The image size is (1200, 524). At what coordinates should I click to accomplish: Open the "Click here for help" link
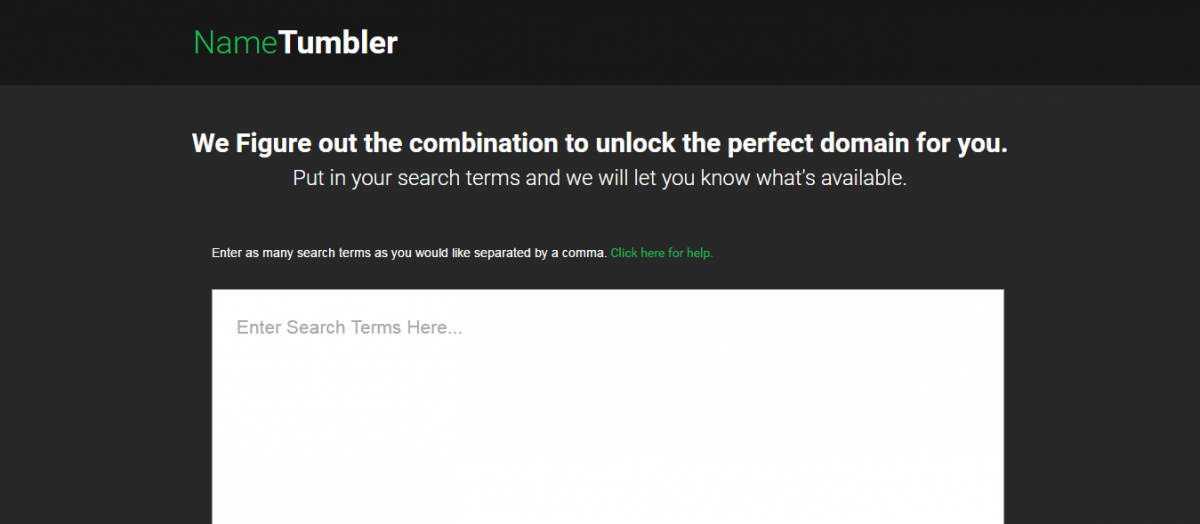click(x=662, y=253)
